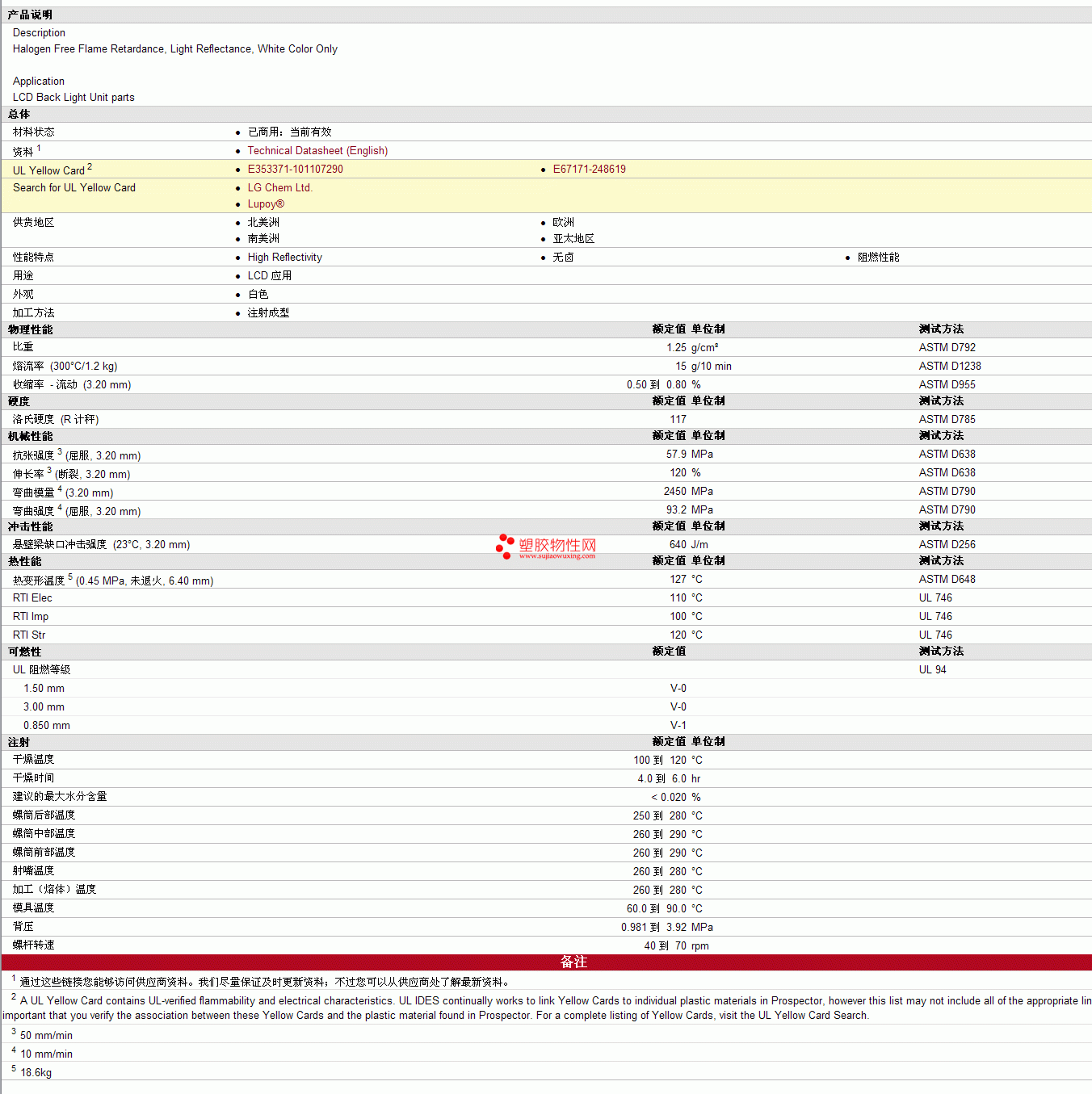The height and width of the screenshot is (1094, 1092).
Task: Select the 'Search for UL Yellow Card' label
Action: 74,187
